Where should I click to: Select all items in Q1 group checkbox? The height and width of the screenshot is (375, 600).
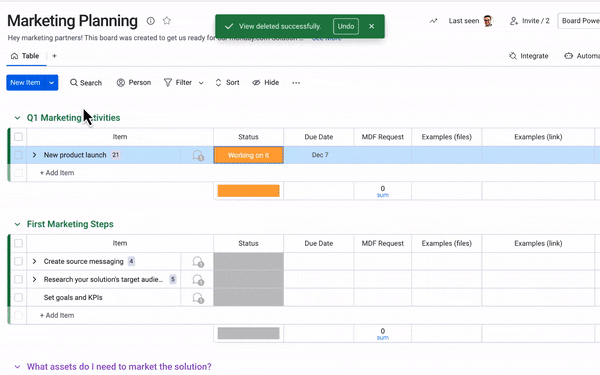click(18, 137)
